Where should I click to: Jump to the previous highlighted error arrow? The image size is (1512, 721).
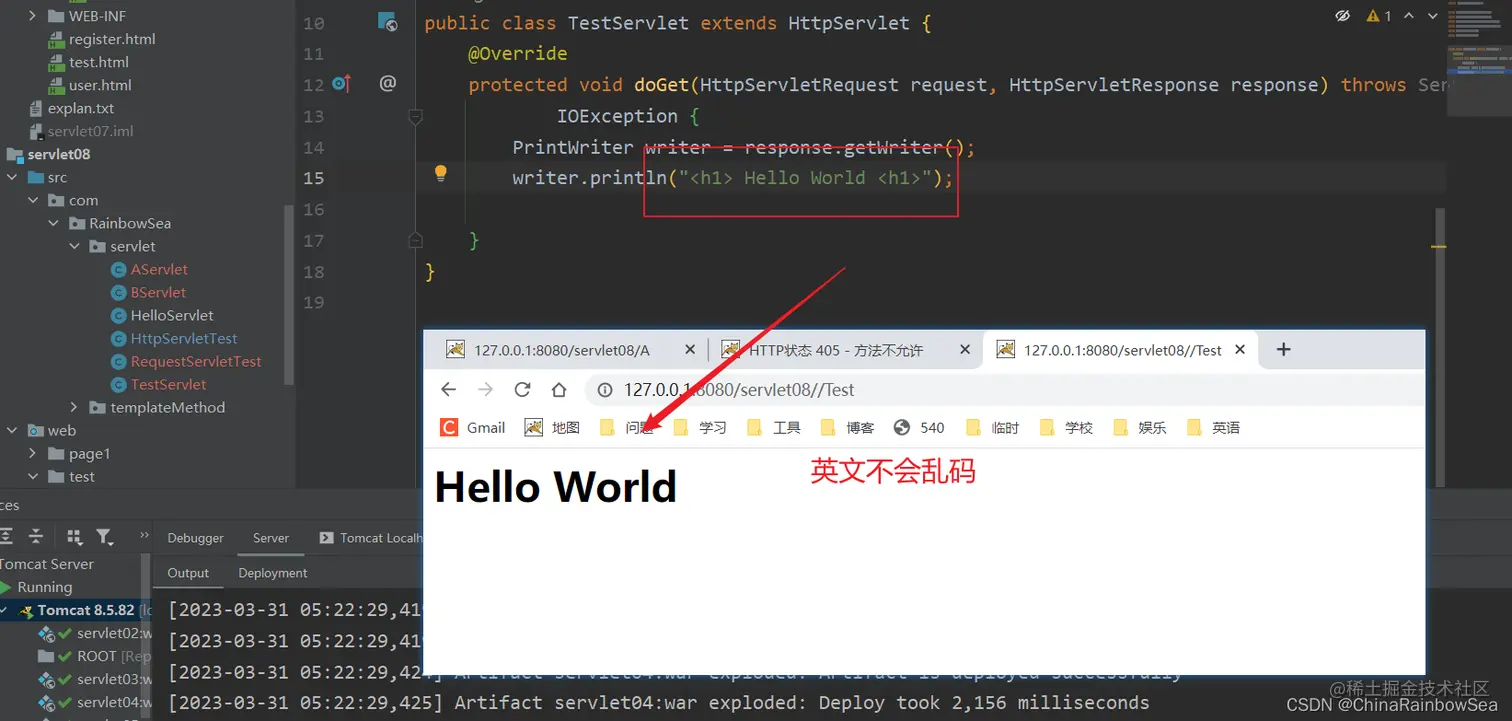pos(1409,16)
